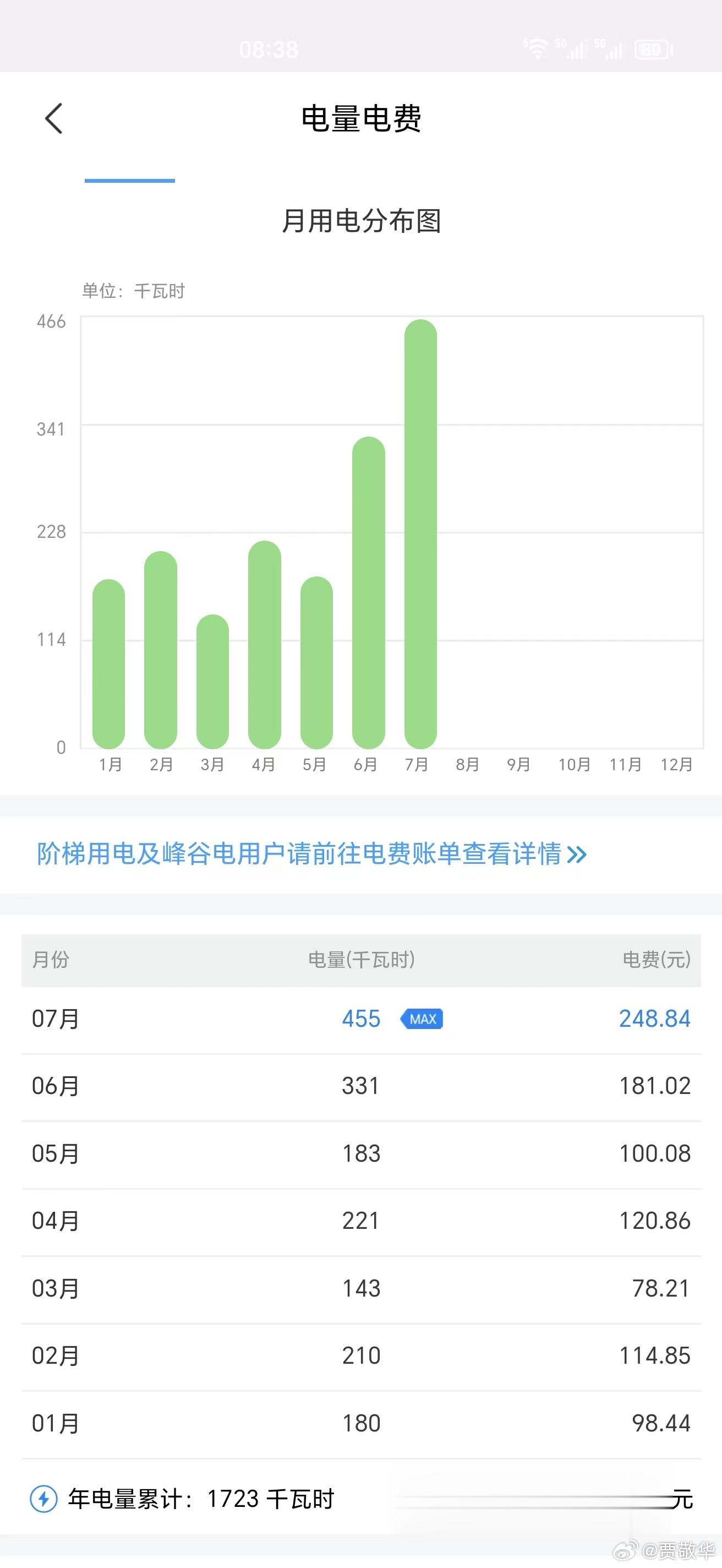Tap the 08:38 clock in status bar
The image size is (722, 1568).
tap(269, 50)
